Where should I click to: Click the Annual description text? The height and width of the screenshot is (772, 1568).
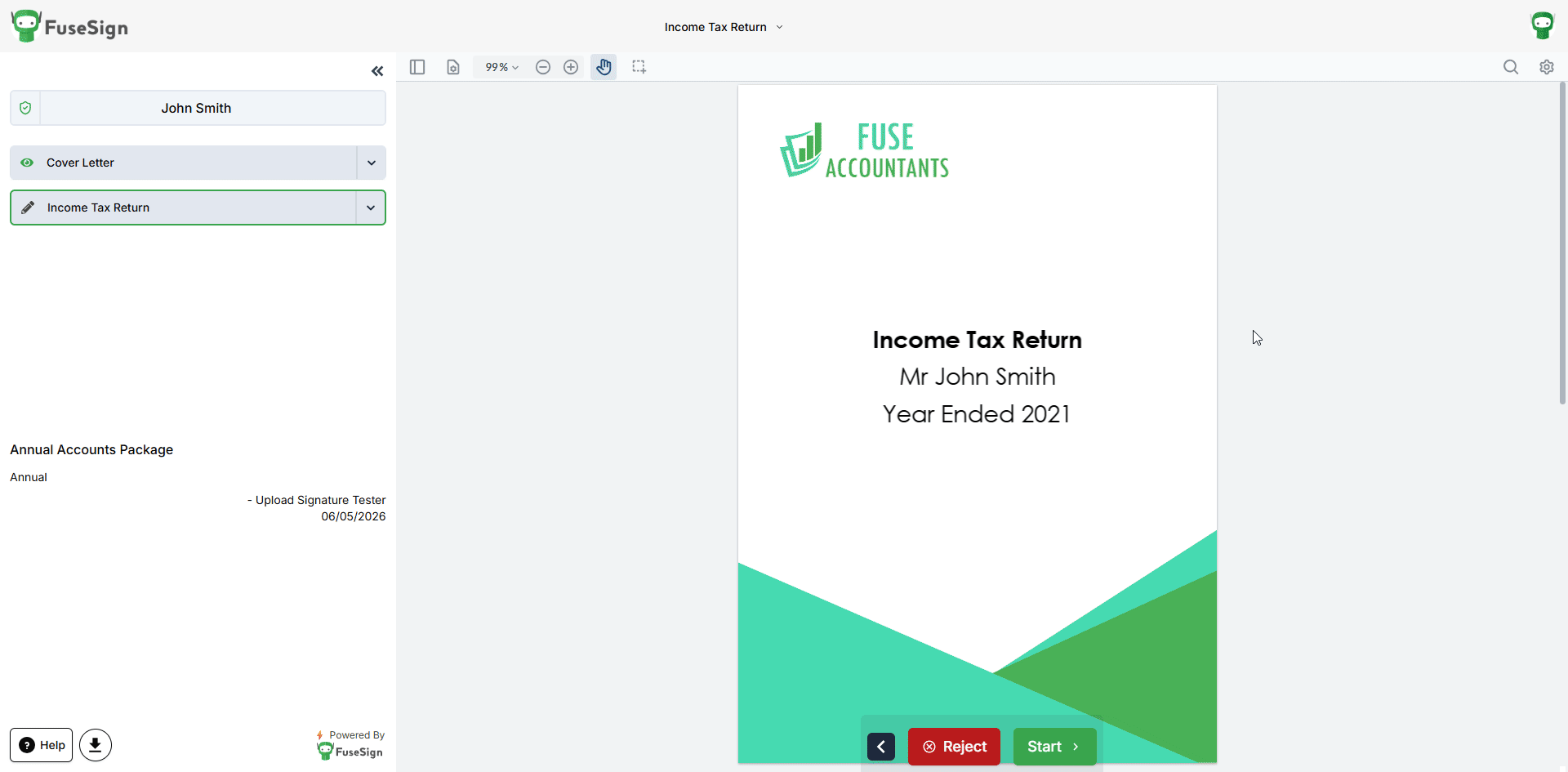pyautogui.click(x=29, y=477)
